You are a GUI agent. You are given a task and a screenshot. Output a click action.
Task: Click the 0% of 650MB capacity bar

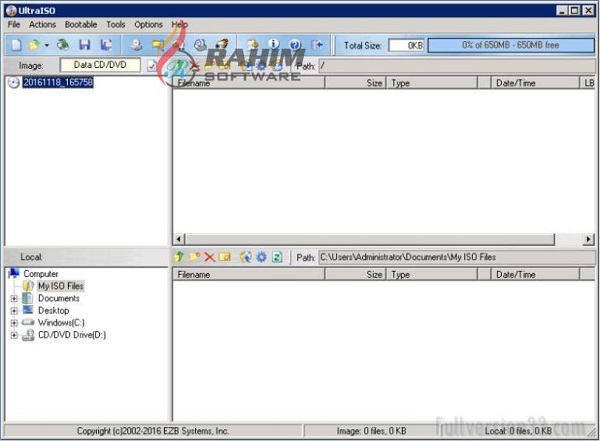pos(511,45)
